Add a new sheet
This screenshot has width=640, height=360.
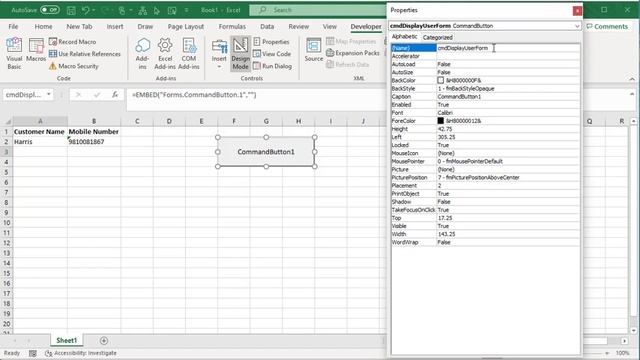[x=104, y=340]
